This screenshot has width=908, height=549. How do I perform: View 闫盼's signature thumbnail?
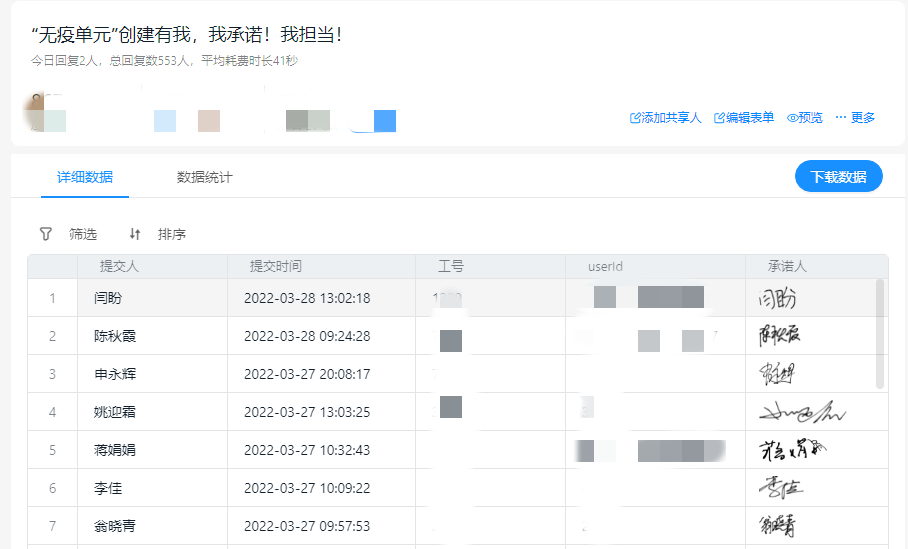pyautogui.click(x=777, y=298)
